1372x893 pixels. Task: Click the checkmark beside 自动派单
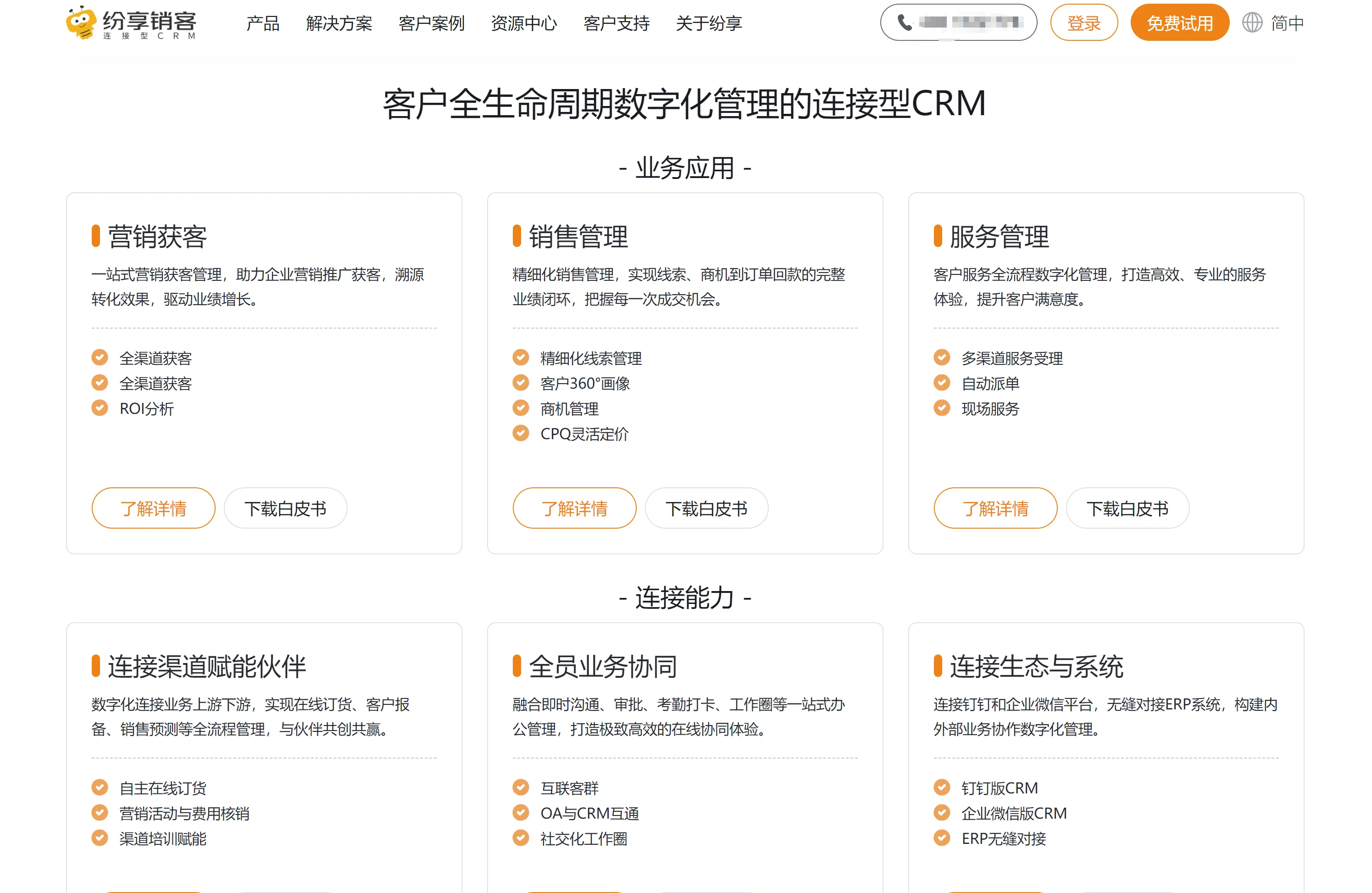[942, 383]
